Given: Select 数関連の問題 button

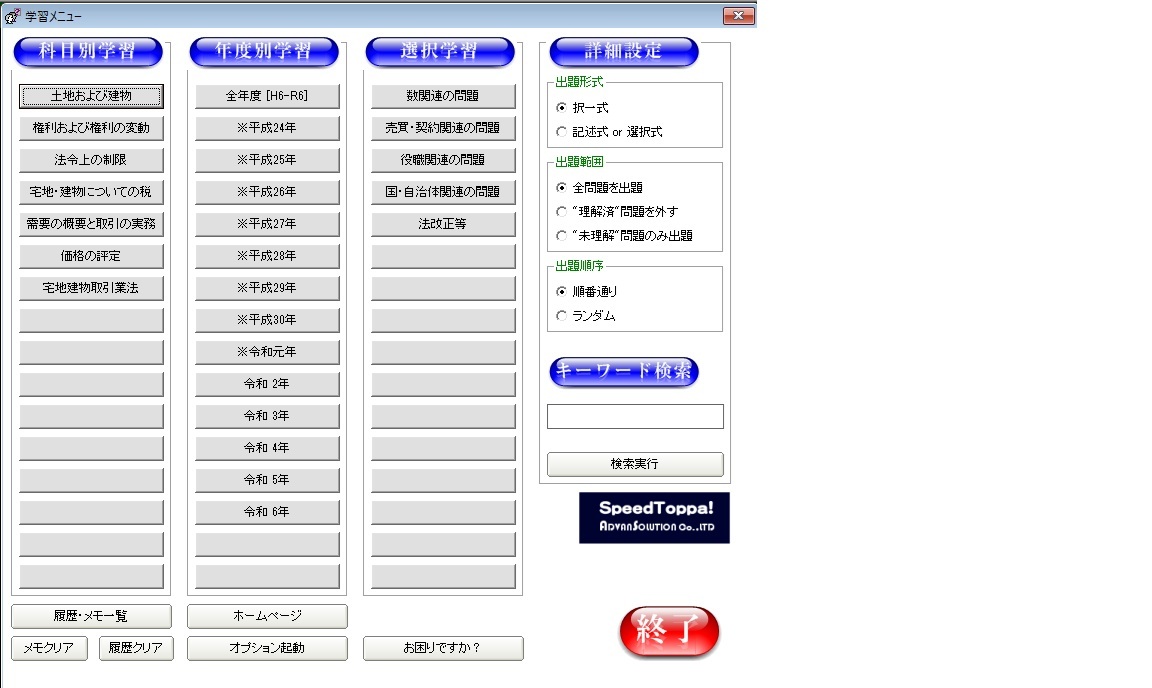Looking at the screenshot, I should coord(443,96).
